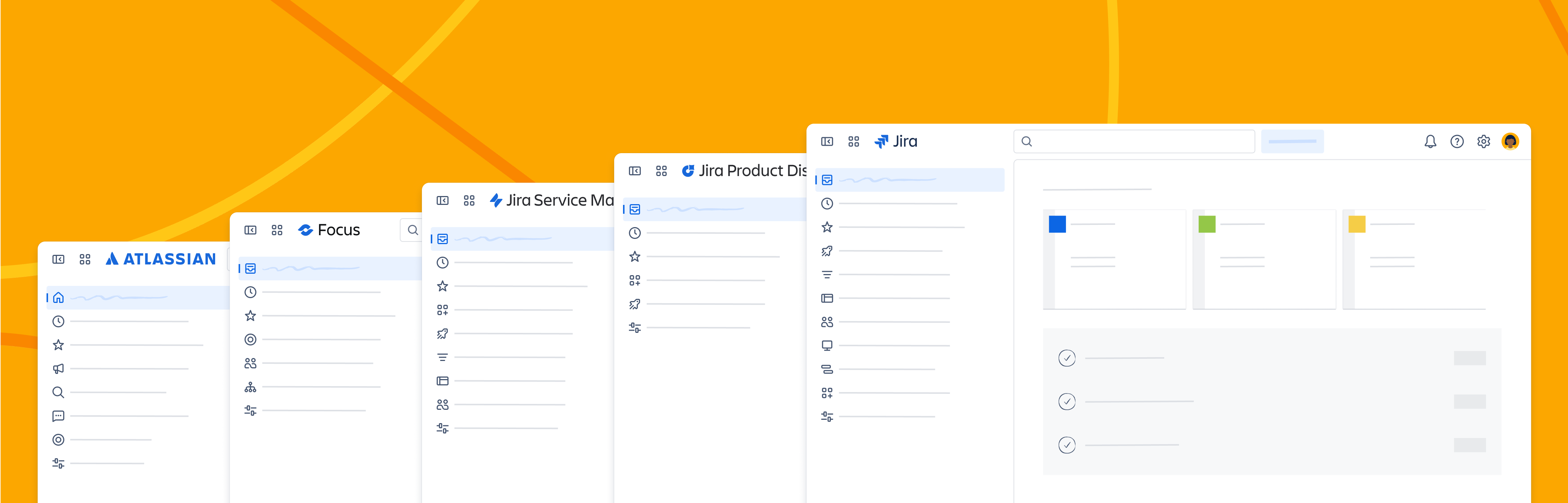Click the ATLASSIAN logo

tap(161, 259)
